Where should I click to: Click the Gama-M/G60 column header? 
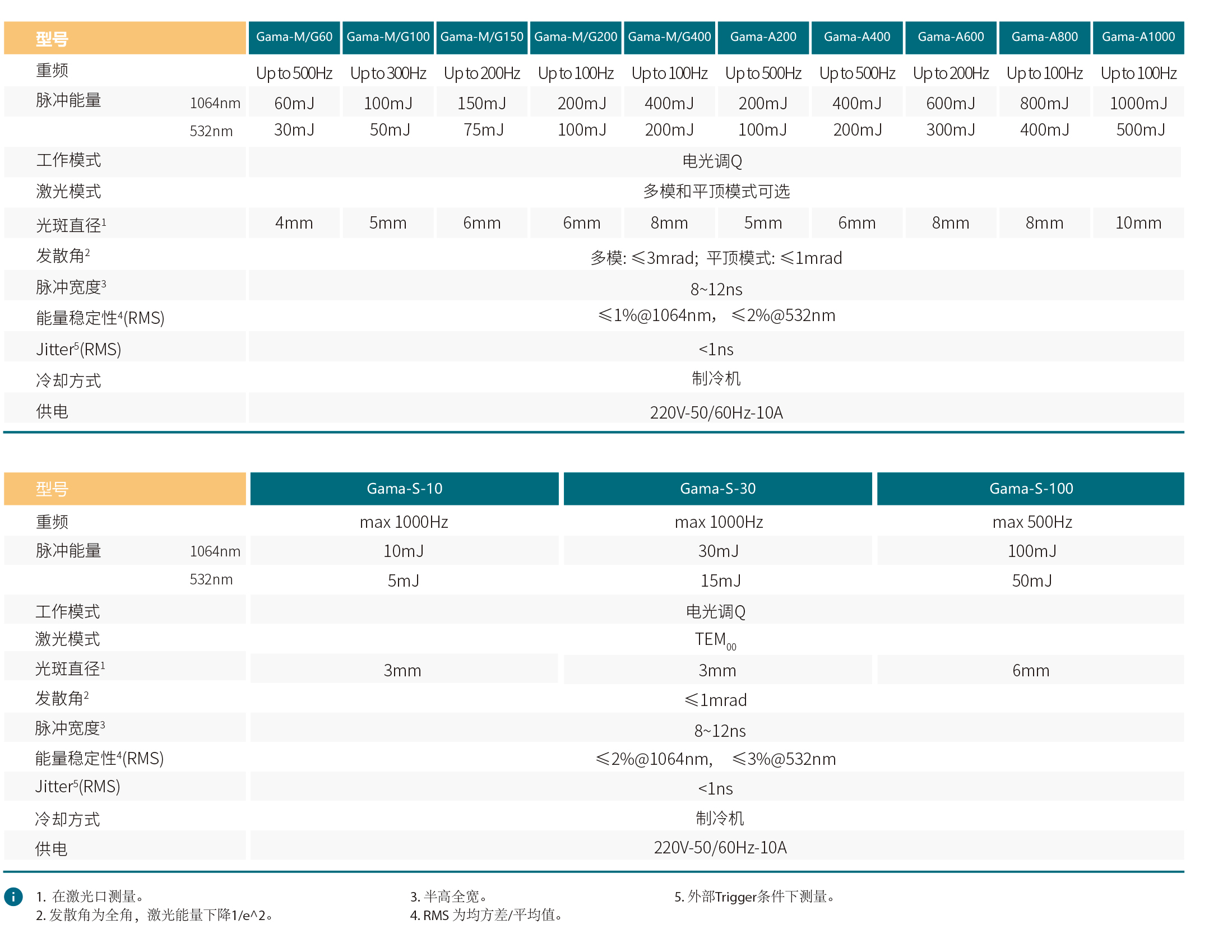294,37
